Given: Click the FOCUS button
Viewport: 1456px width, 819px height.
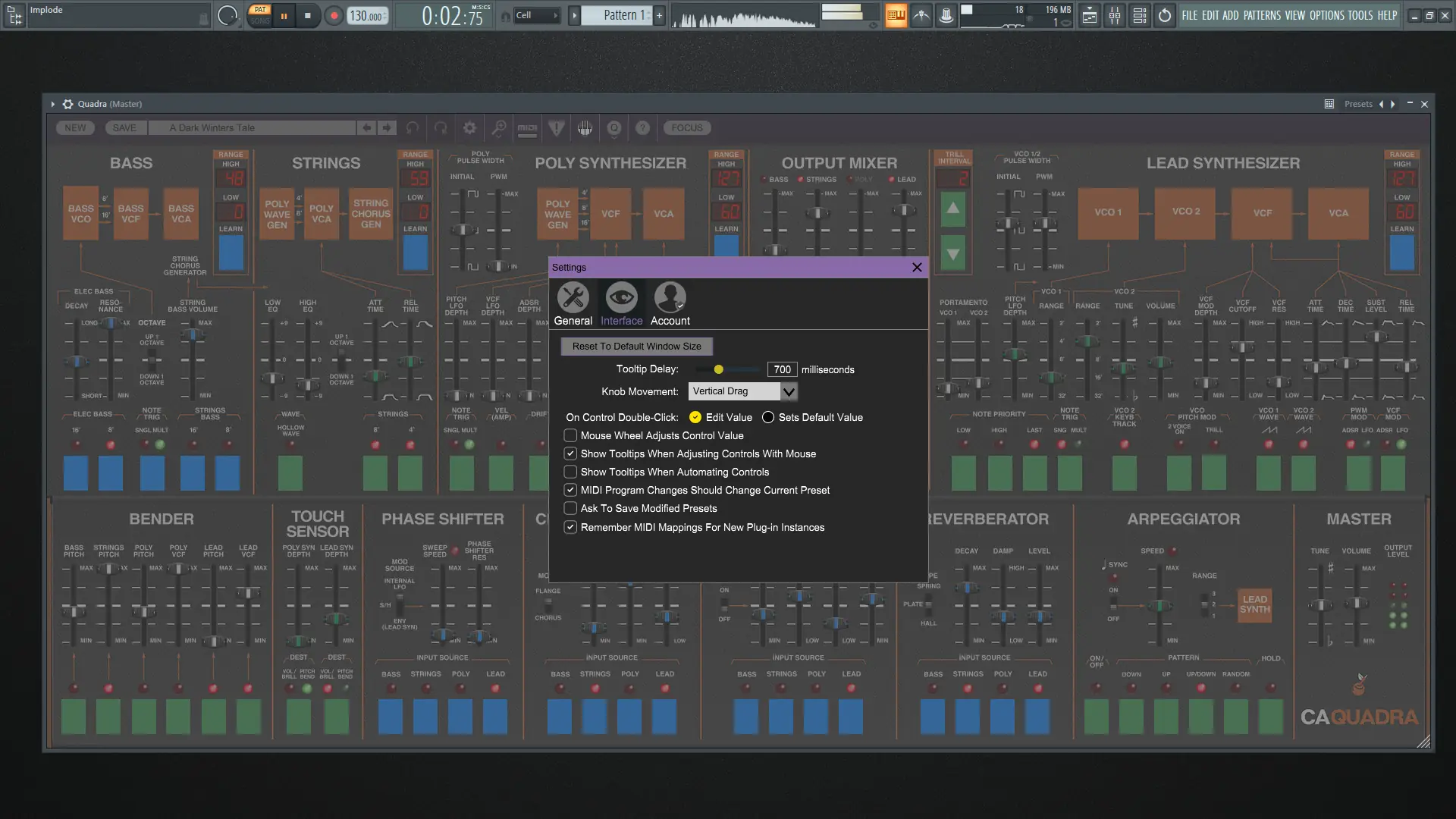Looking at the screenshot, I should (x=687, y=128).
